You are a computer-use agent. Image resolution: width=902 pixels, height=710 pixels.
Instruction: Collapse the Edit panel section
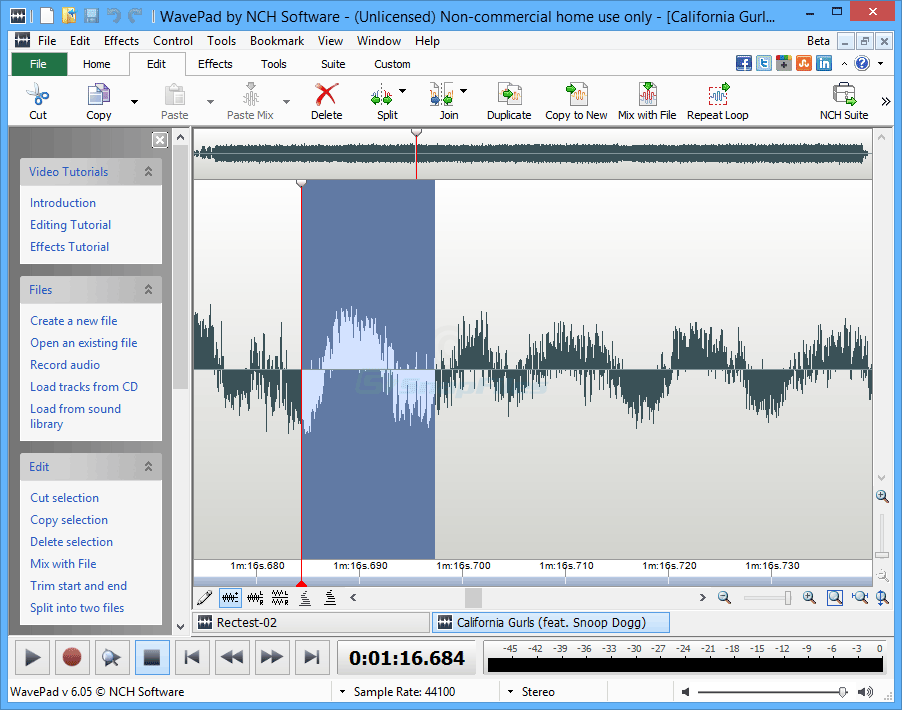(148, 467)
